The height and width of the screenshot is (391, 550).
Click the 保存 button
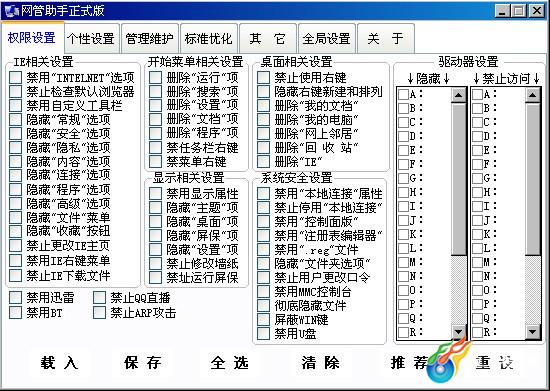[x=142, y=363]
